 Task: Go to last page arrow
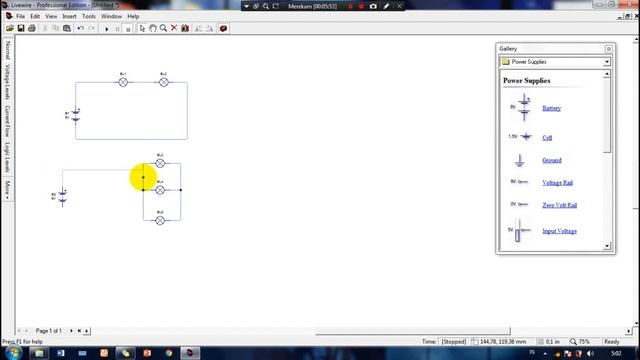[x=79, y=331]
